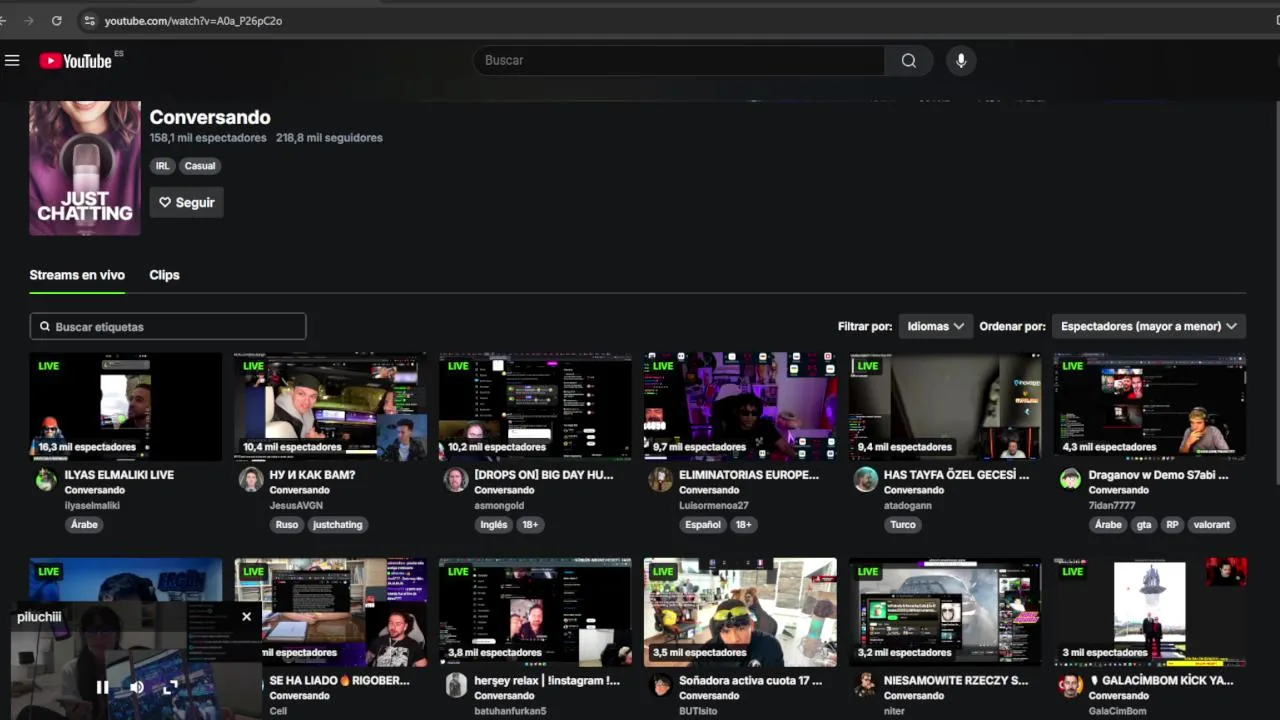Select the Turco tag
The width and height of the screenshot is (1280, 720).
tap(903, 525)
